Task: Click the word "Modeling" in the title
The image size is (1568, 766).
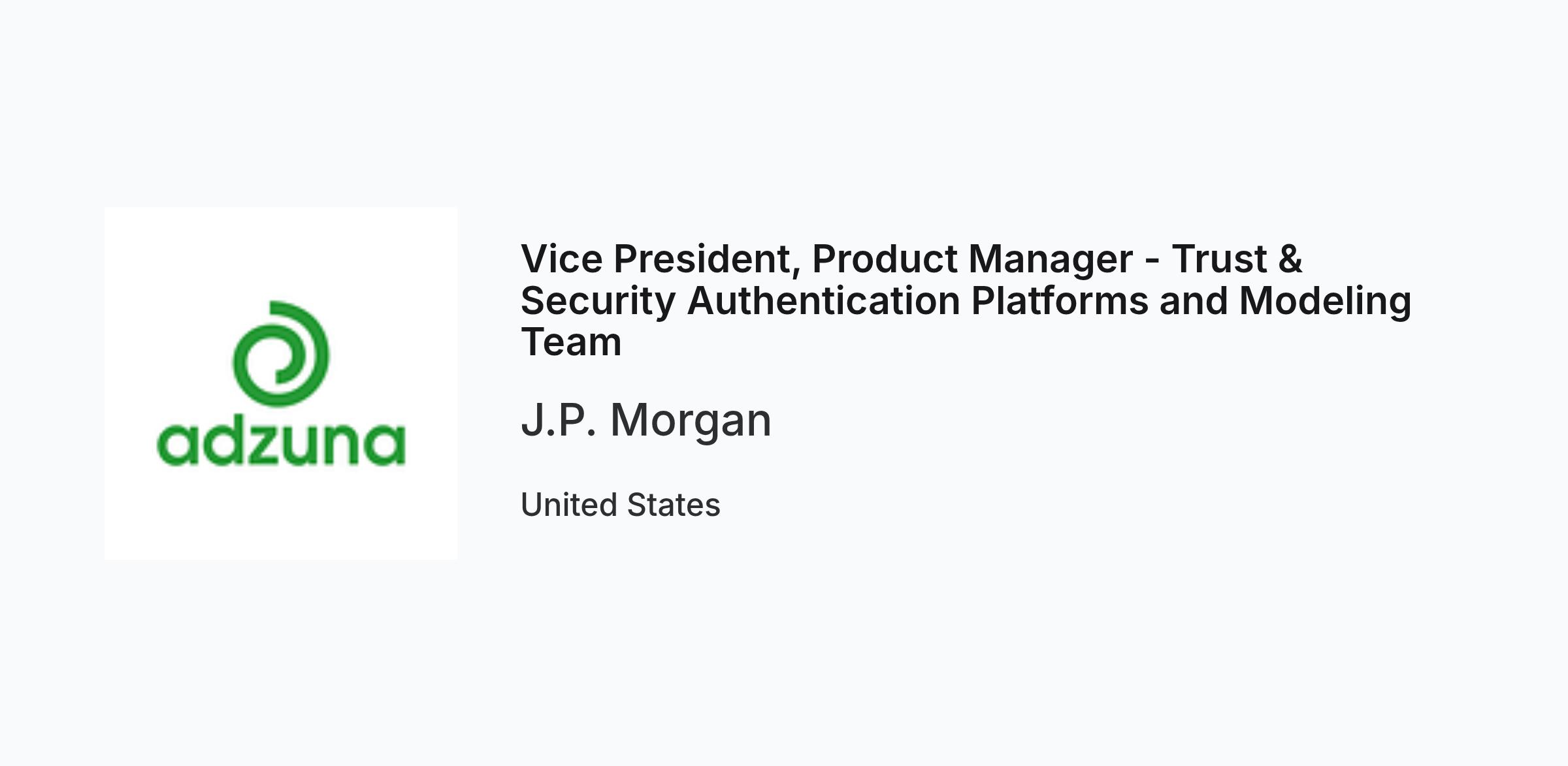Action: 1326,301
